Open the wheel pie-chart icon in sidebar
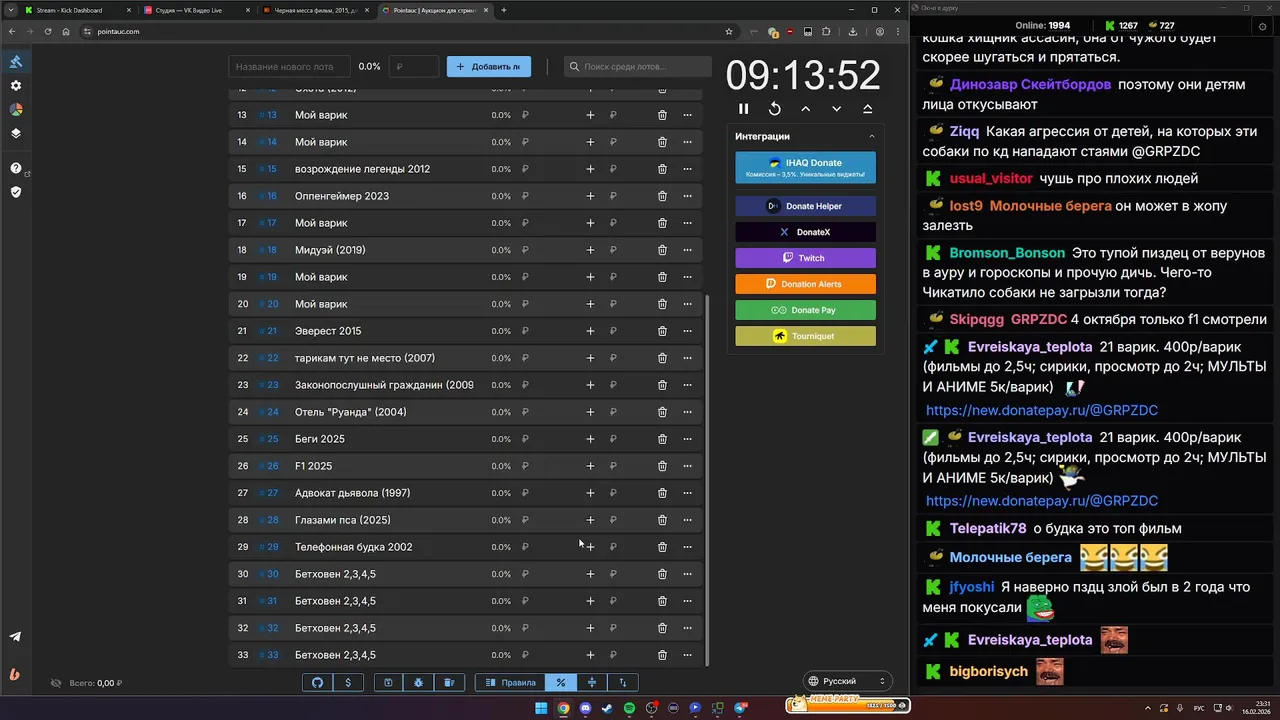Viewport: 1280px width, 720px height. click(x=16, y=110)
